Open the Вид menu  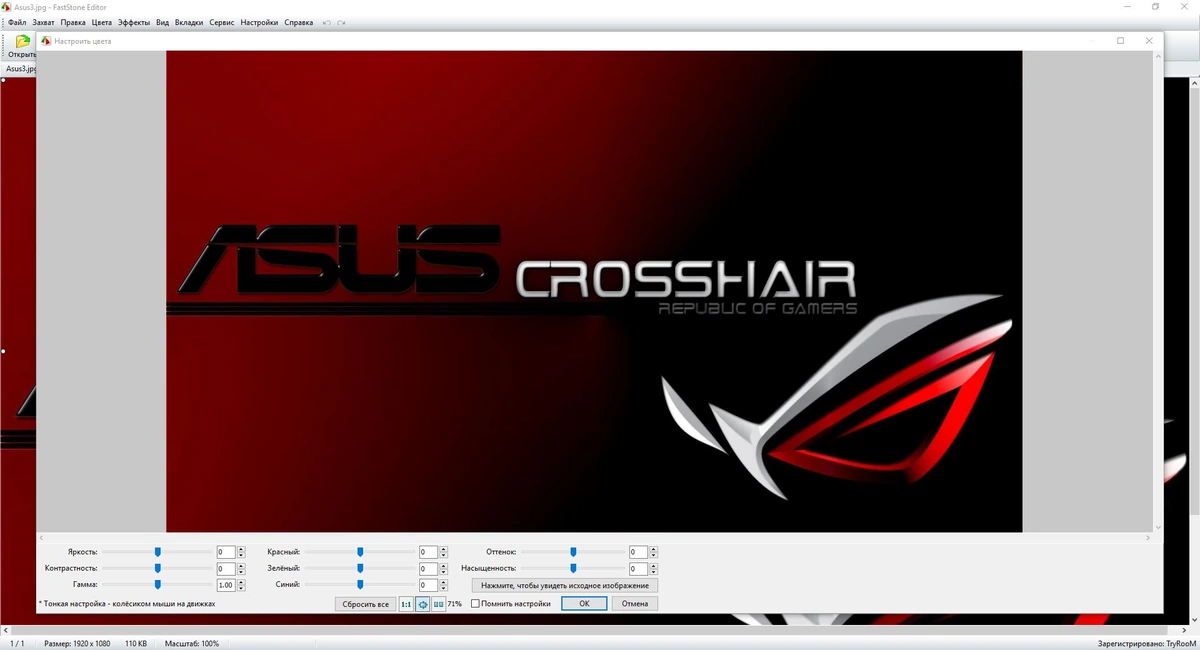coord(162,22)
